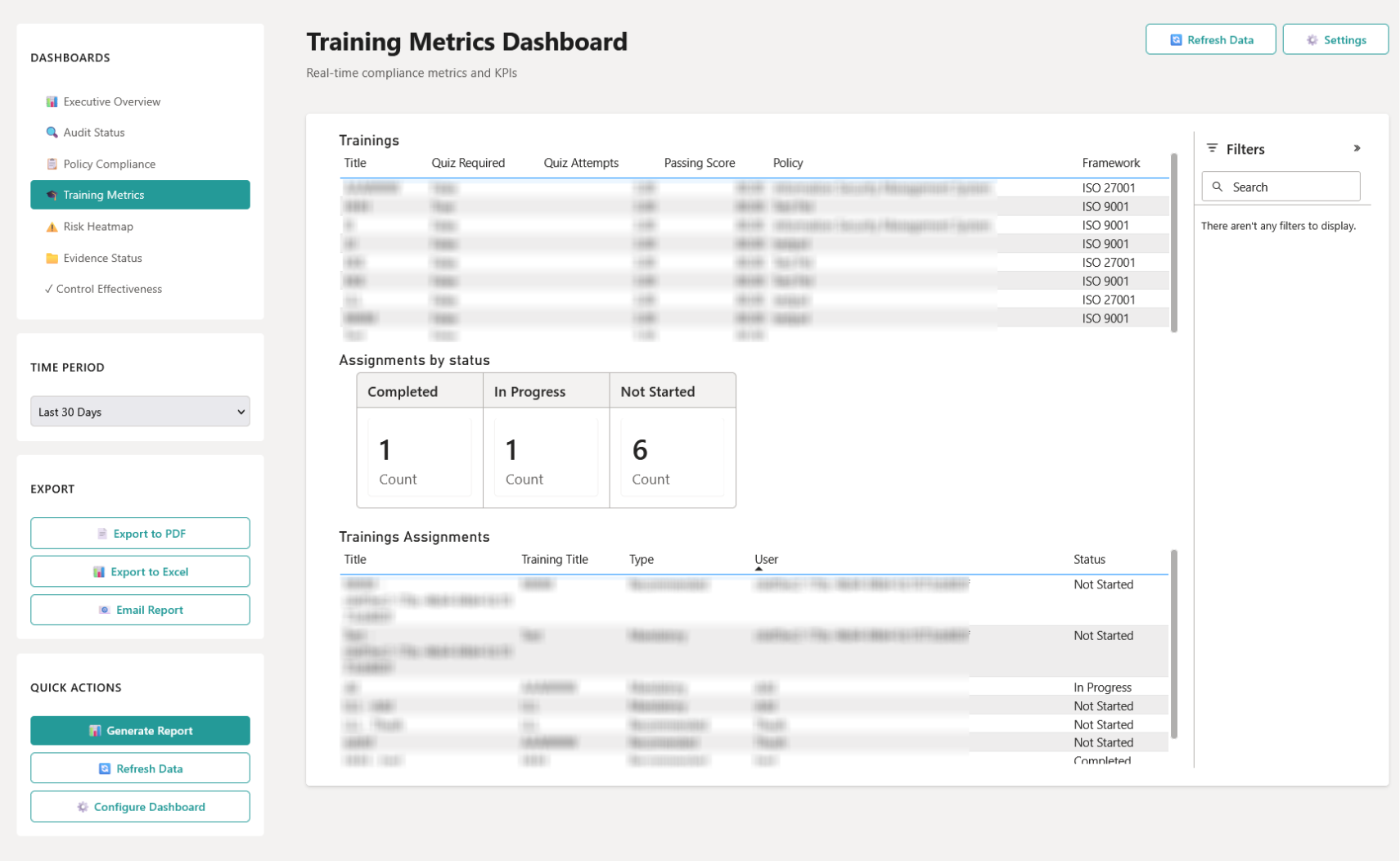Click Email Report button
This screenshot has height=861, width=1400.
pyautogui.click(x=140, y=610)
